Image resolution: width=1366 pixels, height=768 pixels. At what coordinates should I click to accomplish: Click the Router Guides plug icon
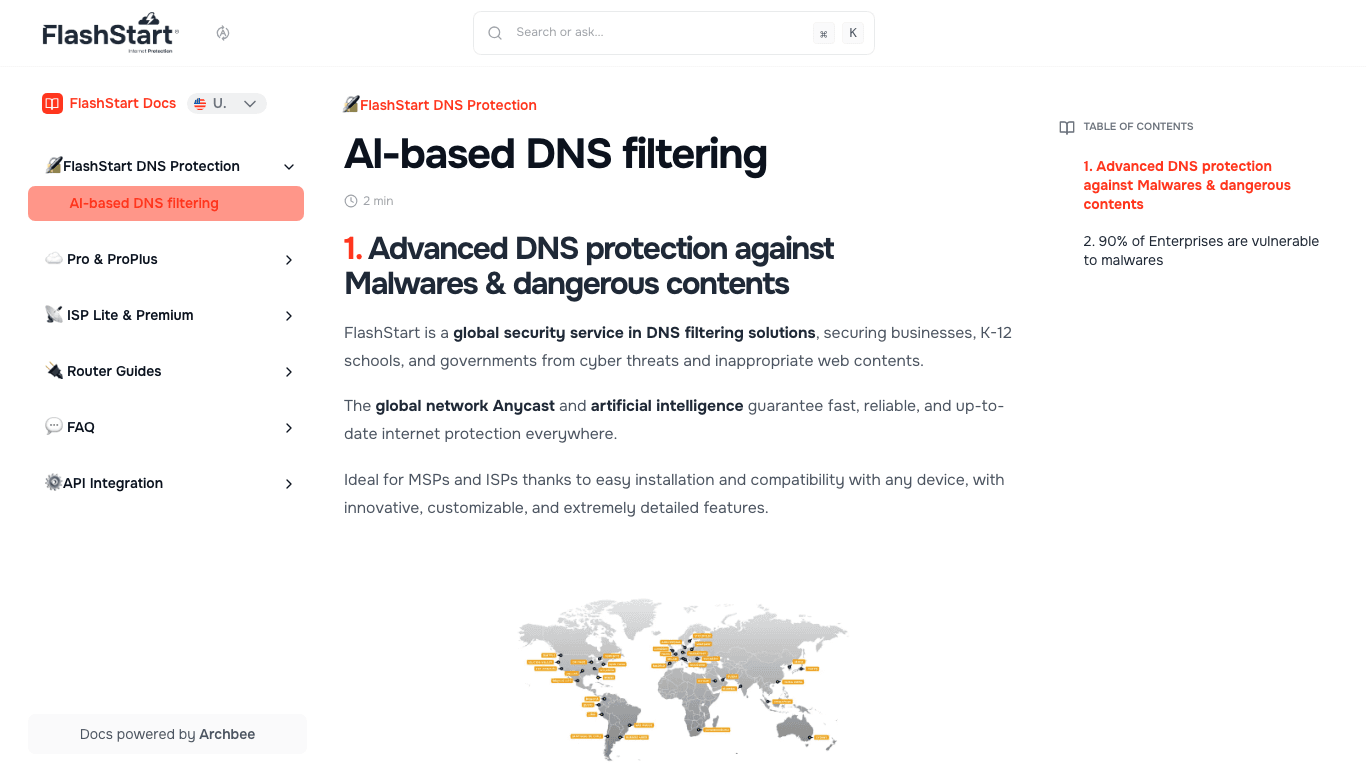coord(54,371)
